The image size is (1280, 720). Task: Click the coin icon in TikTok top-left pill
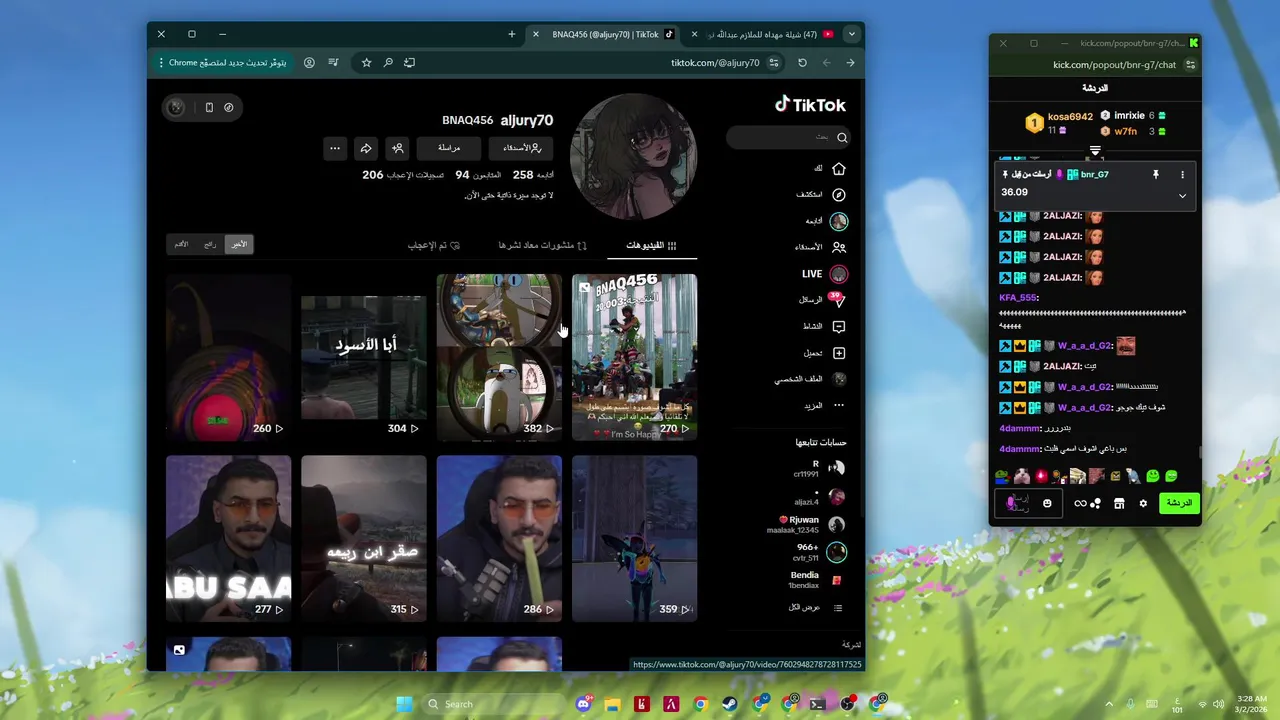(x=229, y=107)
